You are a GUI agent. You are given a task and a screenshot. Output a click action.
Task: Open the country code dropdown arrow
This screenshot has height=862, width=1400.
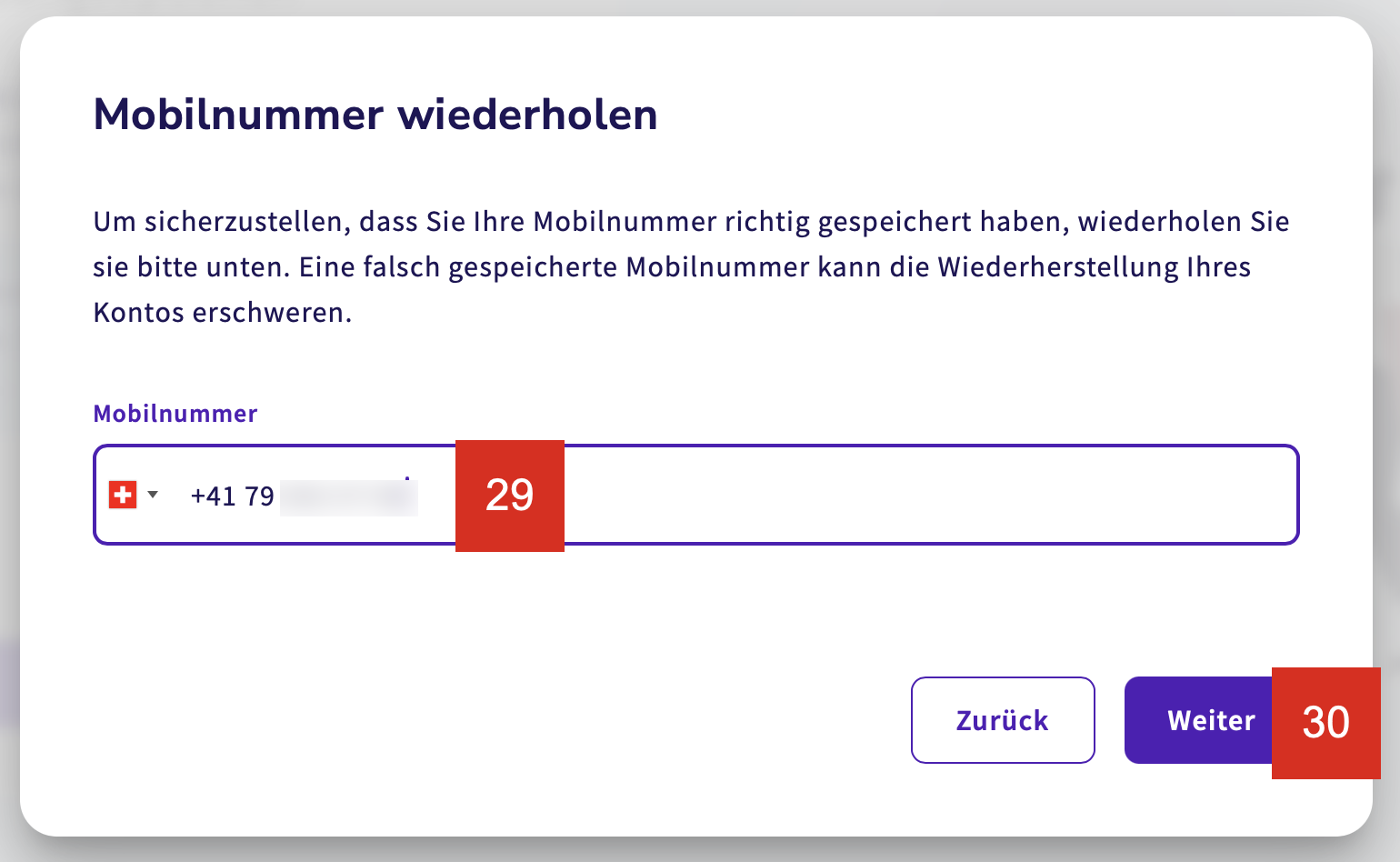click(x=153, y=495)
